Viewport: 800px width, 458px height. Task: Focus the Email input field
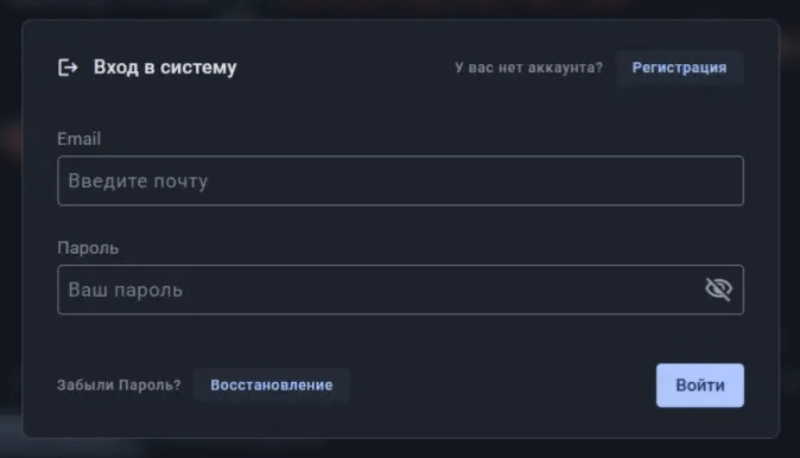(x=400, y=181)
